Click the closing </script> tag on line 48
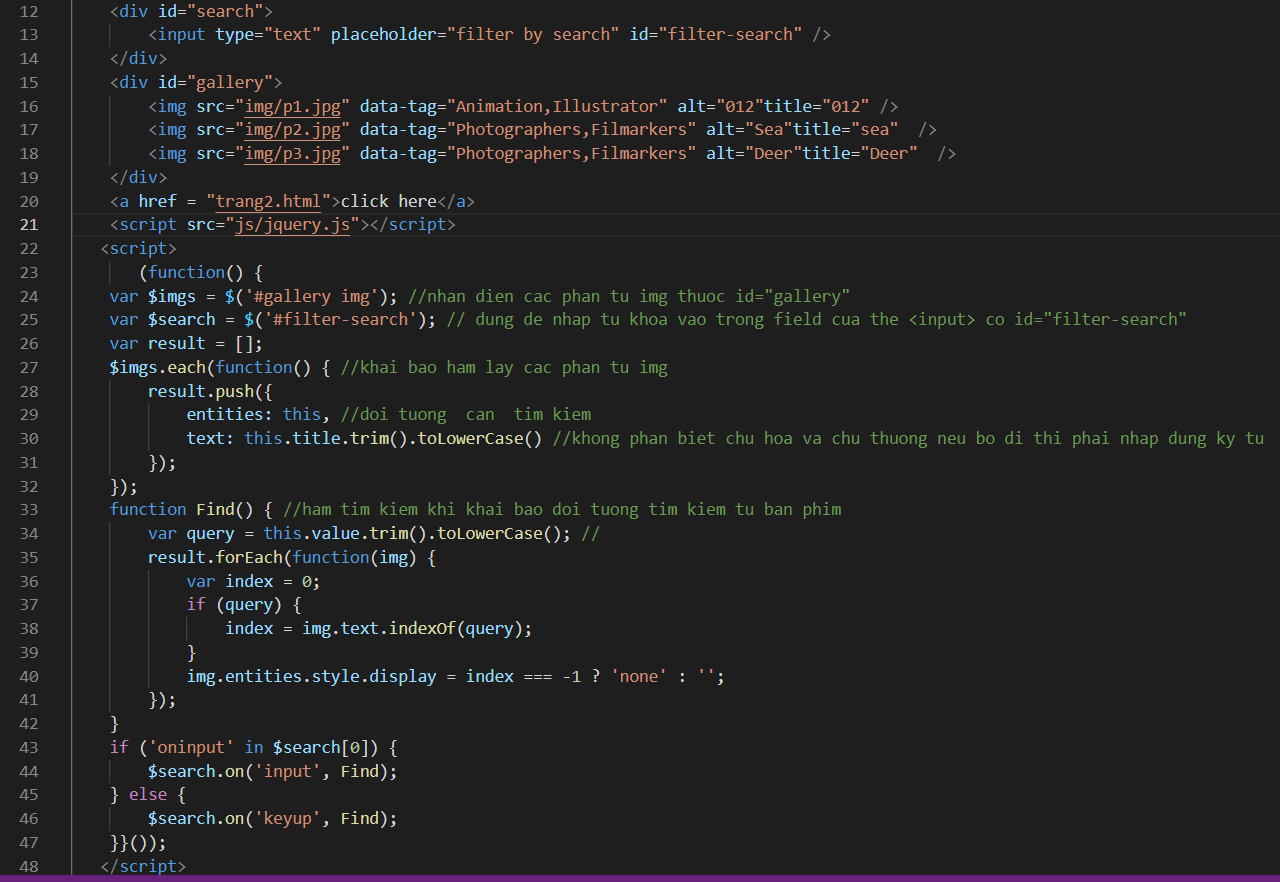 pyautogui.click(x=144, y=866)
